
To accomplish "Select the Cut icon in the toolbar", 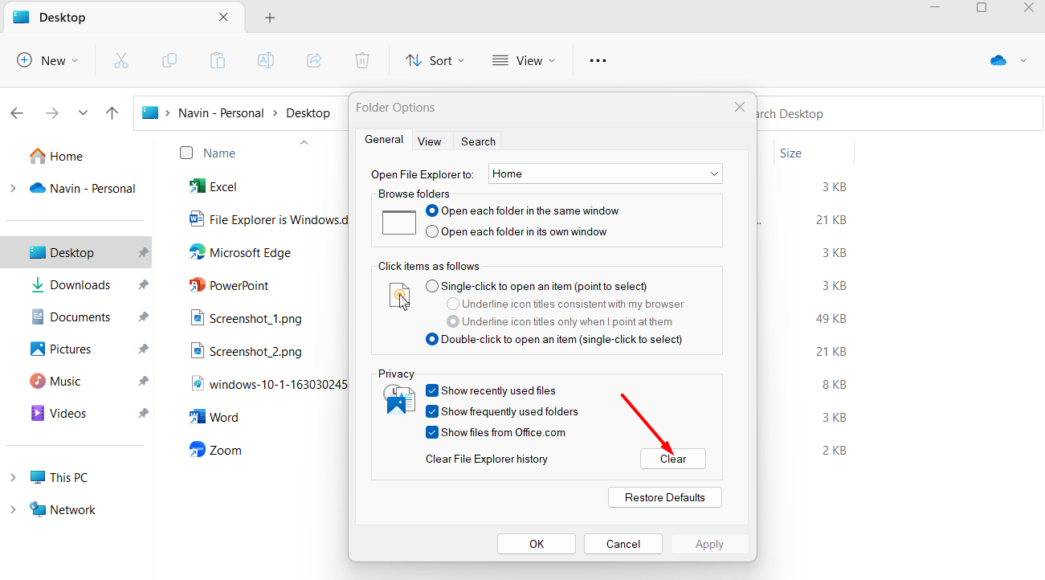I will [x=121, y=60].
